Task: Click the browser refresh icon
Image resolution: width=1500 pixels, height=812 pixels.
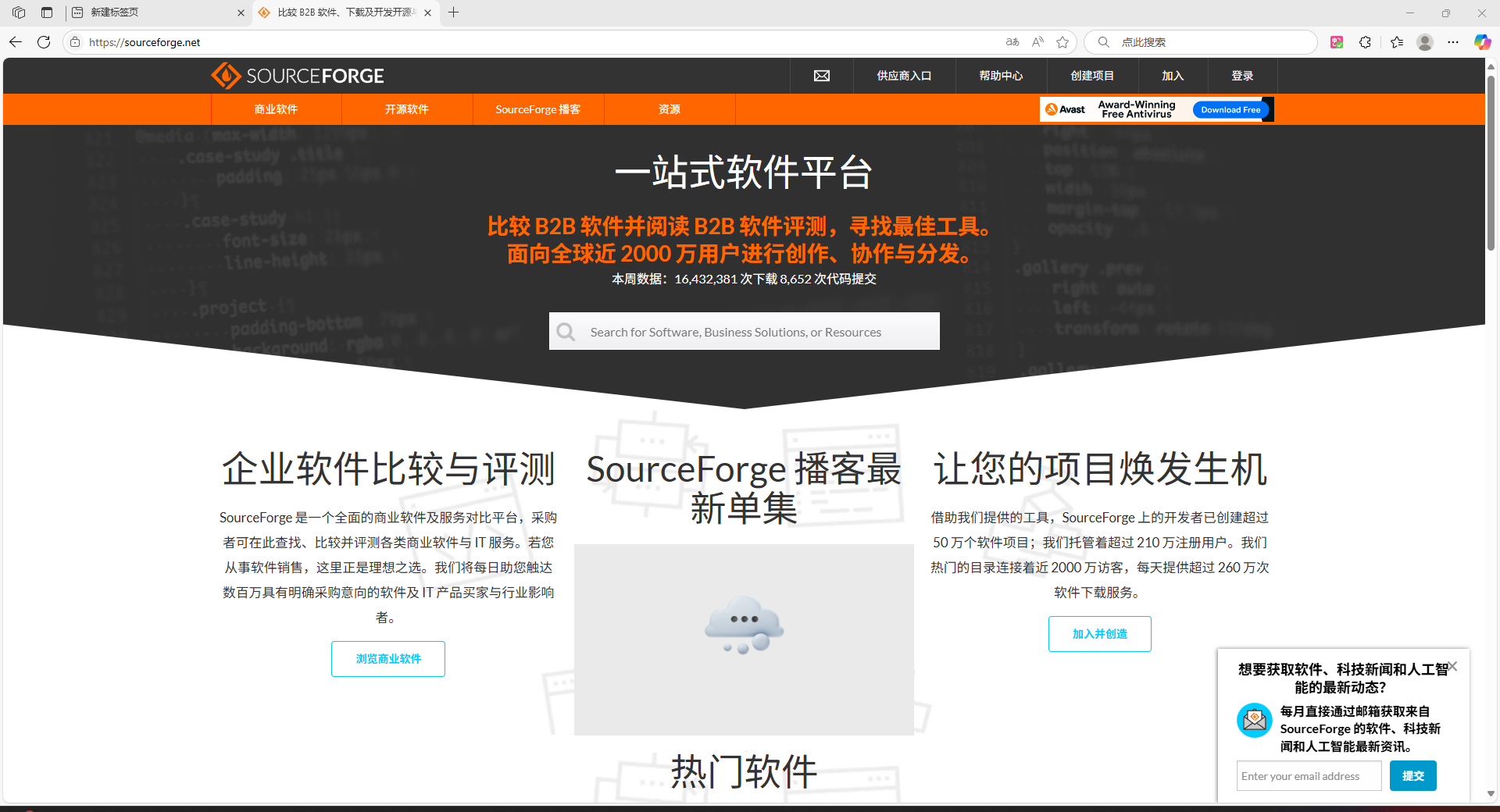Action: click(44, 42)
